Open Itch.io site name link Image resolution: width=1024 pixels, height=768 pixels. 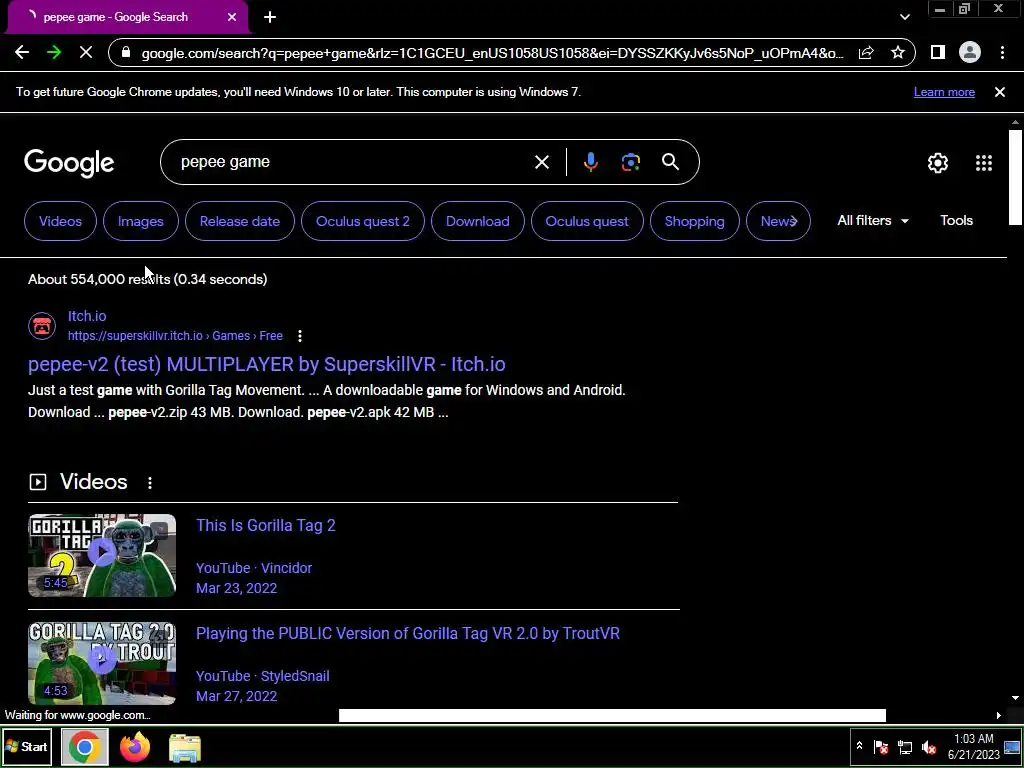click(x=87, y=316)
